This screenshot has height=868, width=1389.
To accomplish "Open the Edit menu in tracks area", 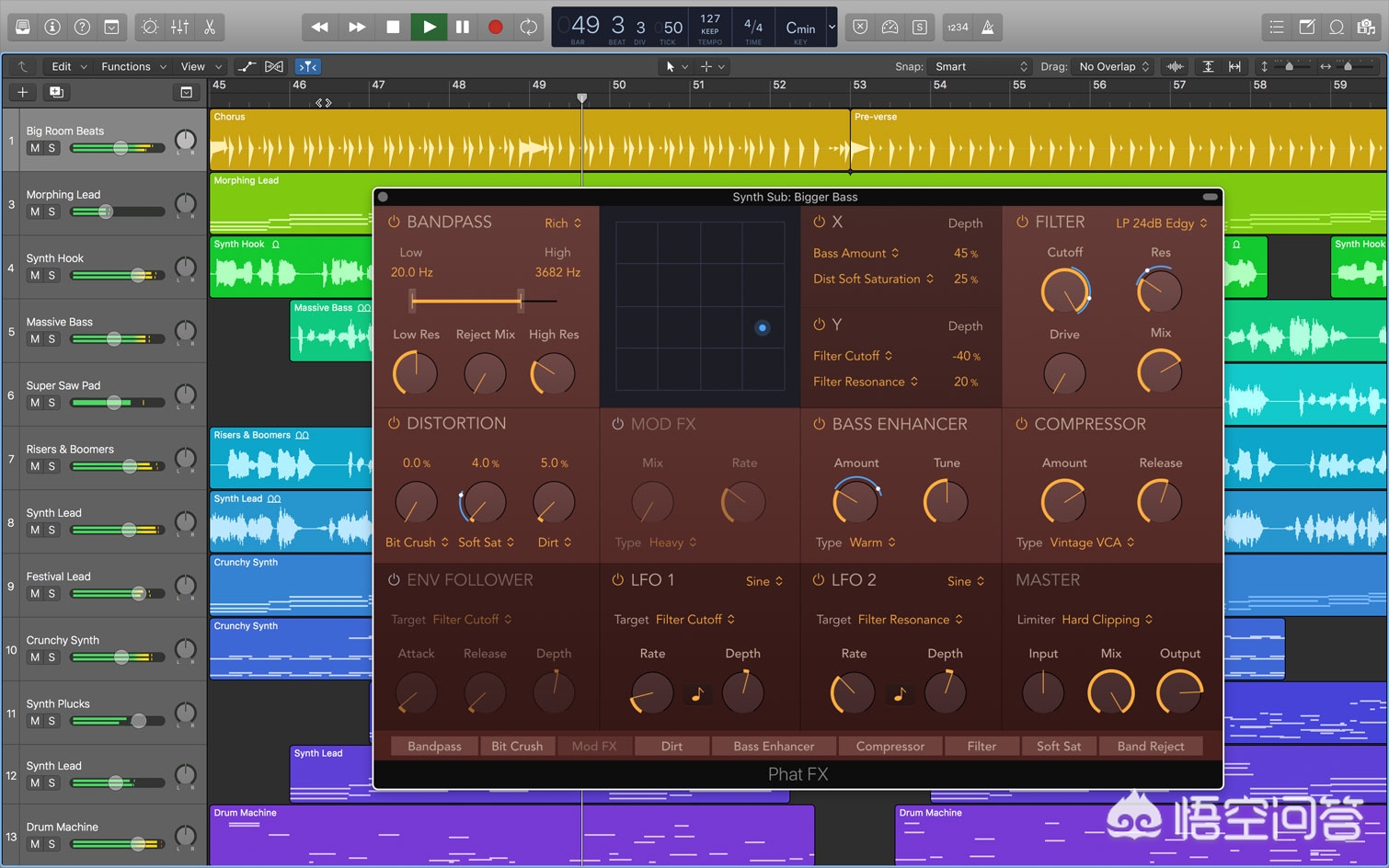I will 69,66.
